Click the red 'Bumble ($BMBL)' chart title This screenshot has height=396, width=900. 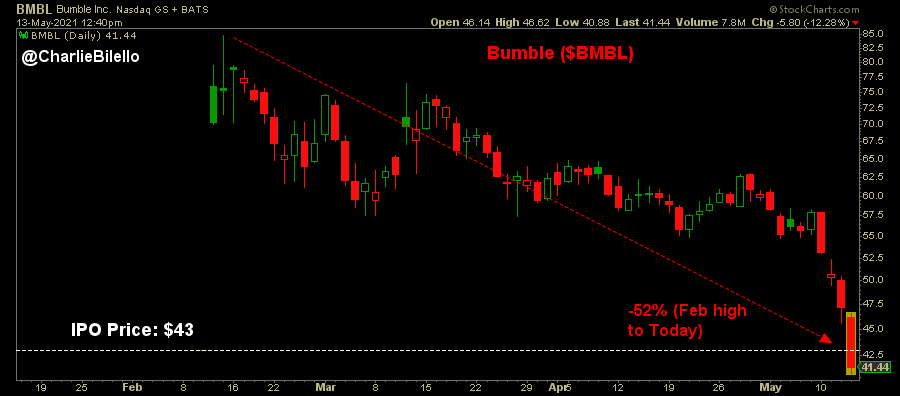pos(560,53)
